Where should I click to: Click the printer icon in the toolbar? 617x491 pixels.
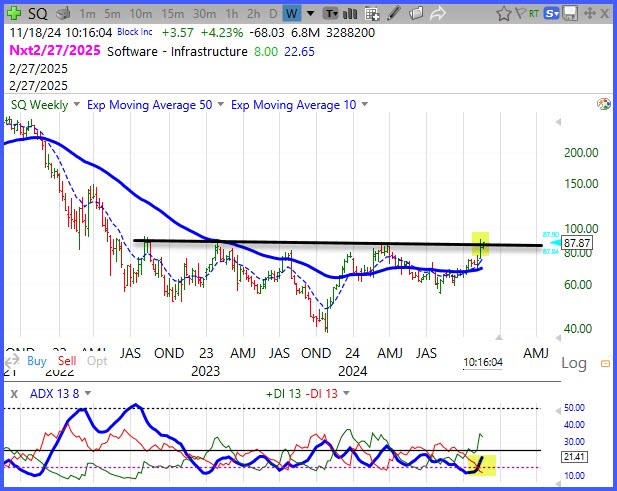click(63, 14)
